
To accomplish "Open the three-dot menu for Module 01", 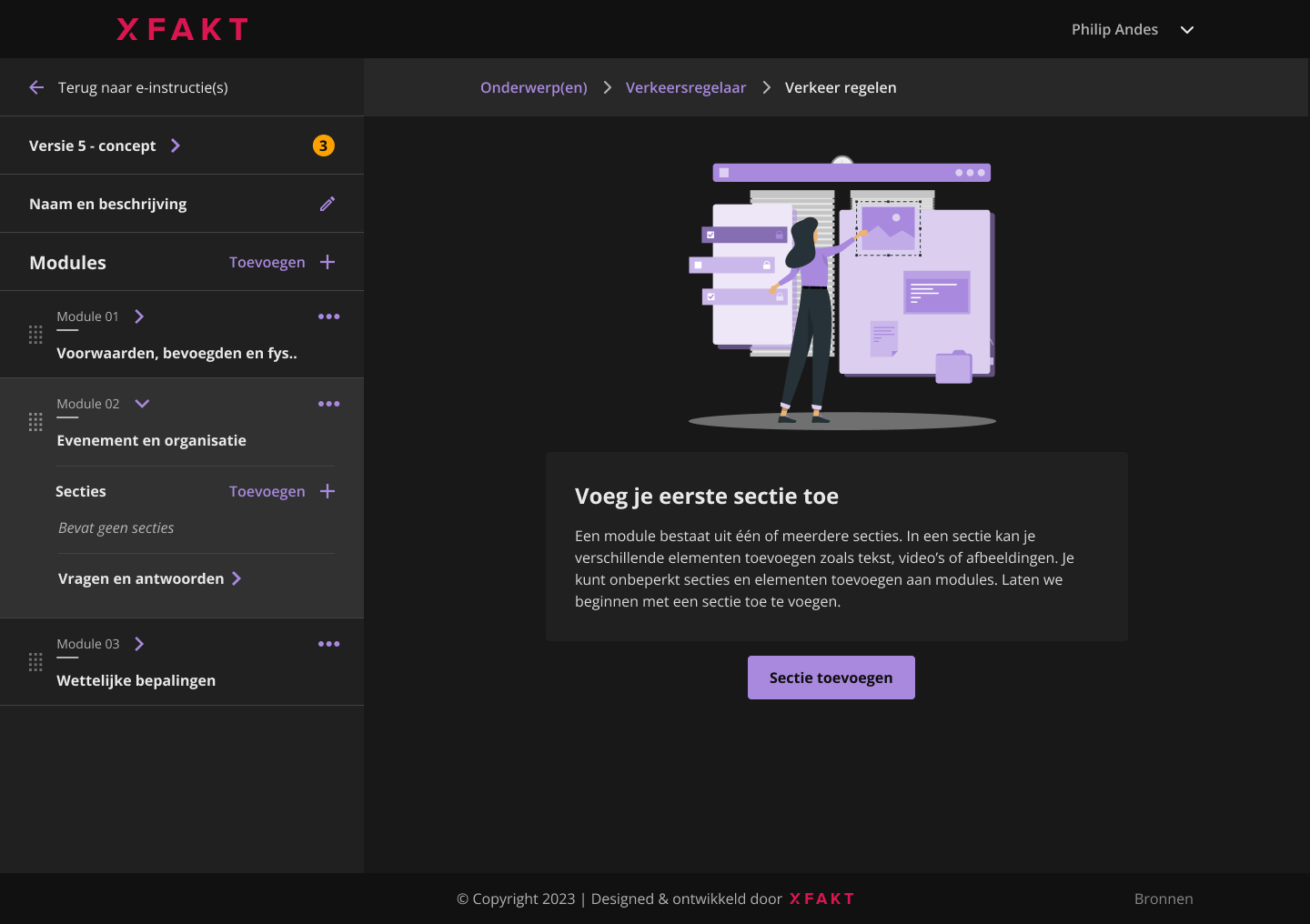I will 328,316.
